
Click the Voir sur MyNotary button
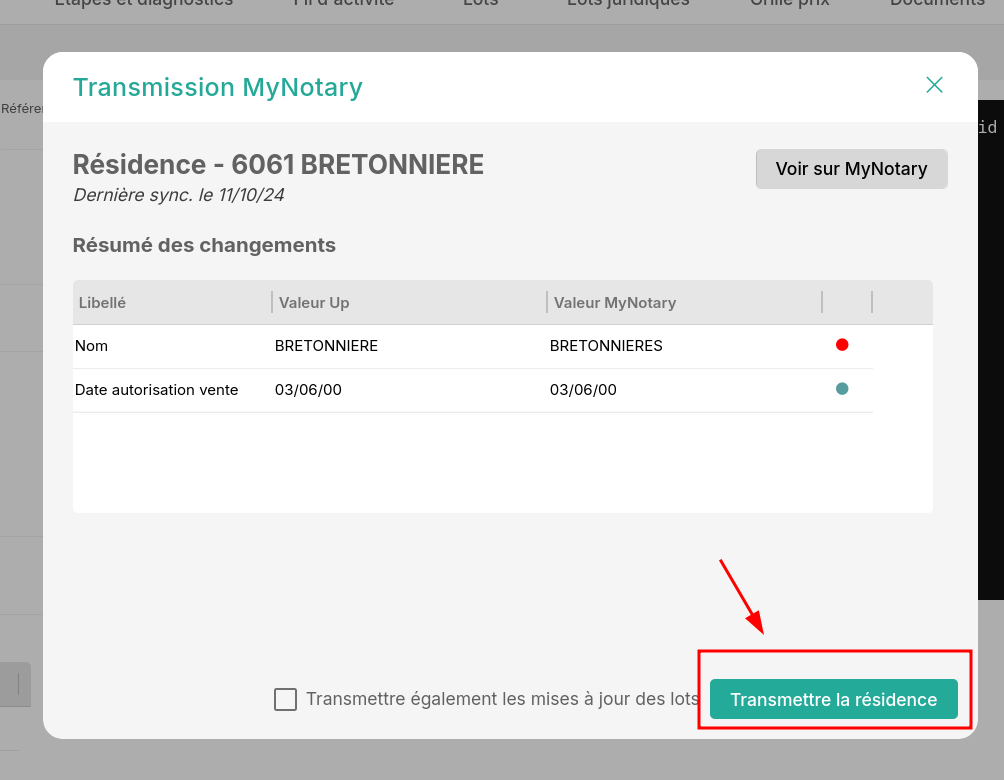pyautogui.click(x=852, y=169)
